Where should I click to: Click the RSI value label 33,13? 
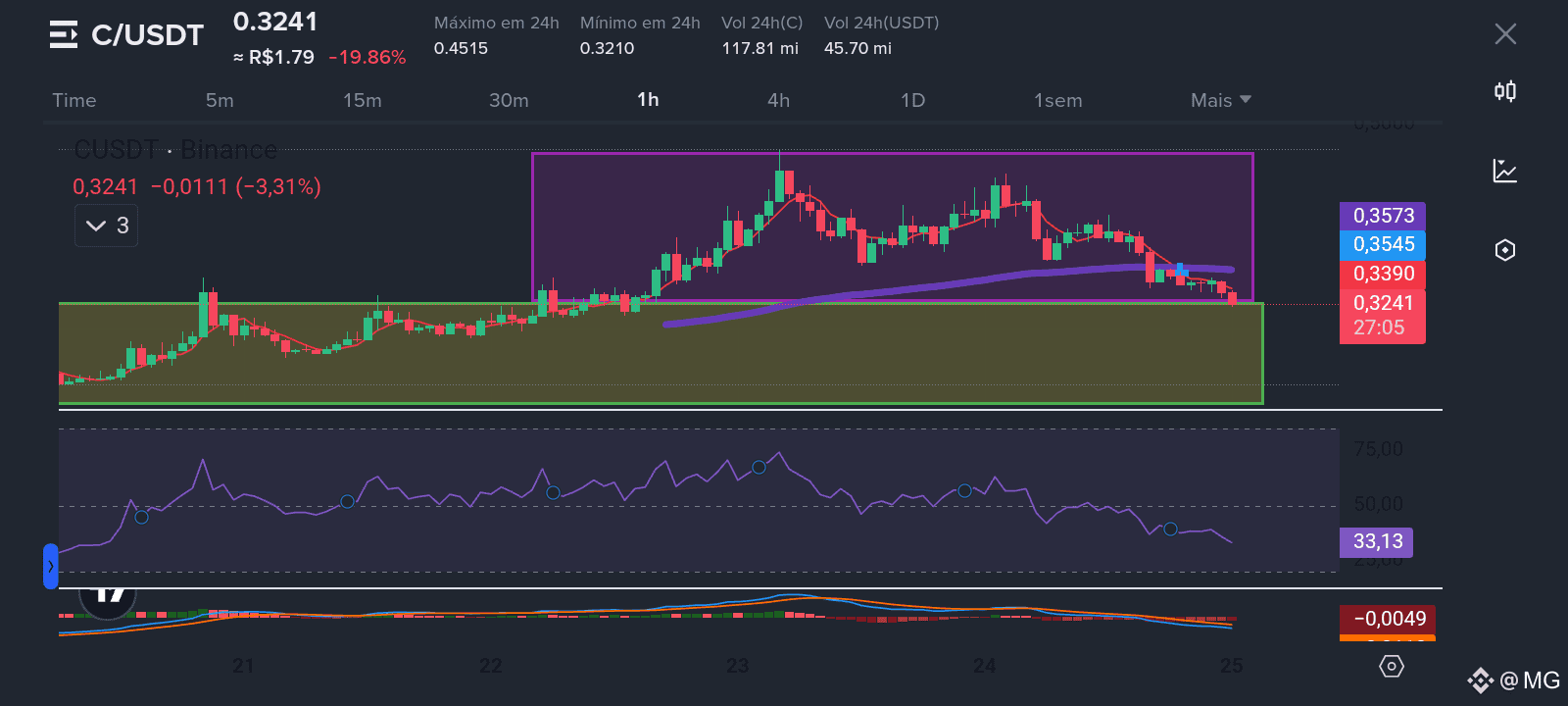[1377, 541]
